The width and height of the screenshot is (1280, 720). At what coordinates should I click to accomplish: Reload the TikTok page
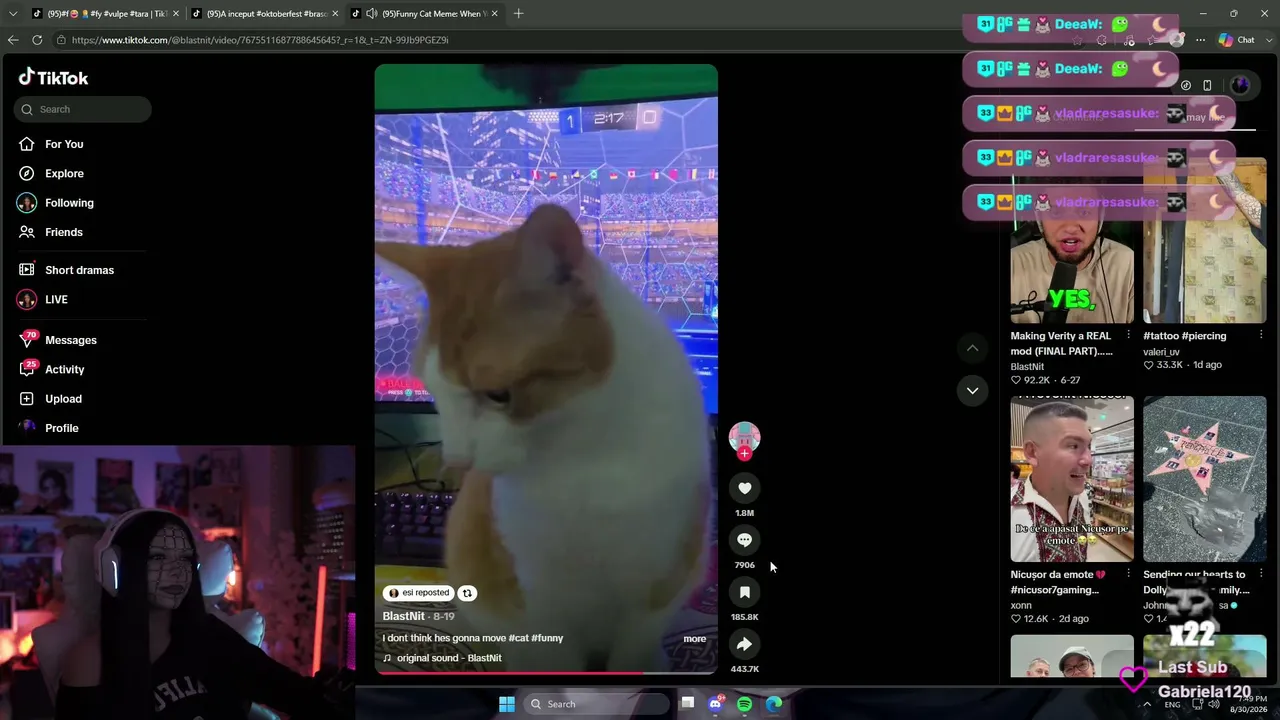(x=37, y=40)
